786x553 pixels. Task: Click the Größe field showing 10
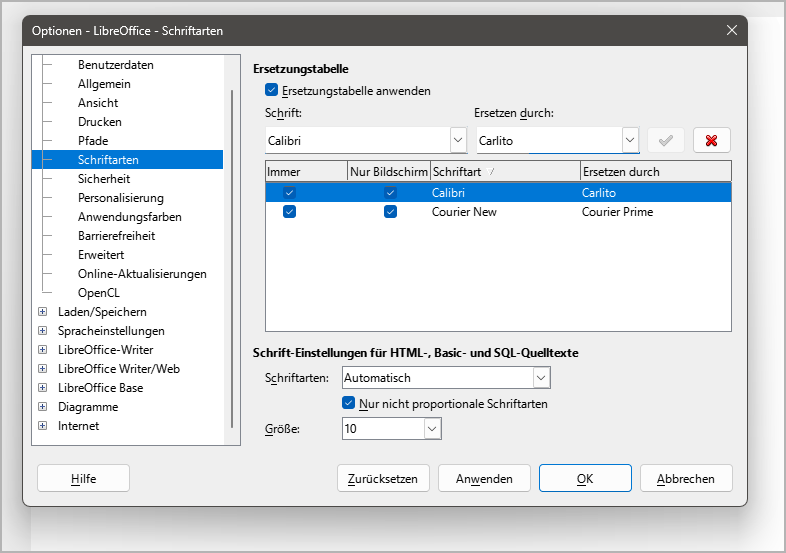(x=383, y=429)
